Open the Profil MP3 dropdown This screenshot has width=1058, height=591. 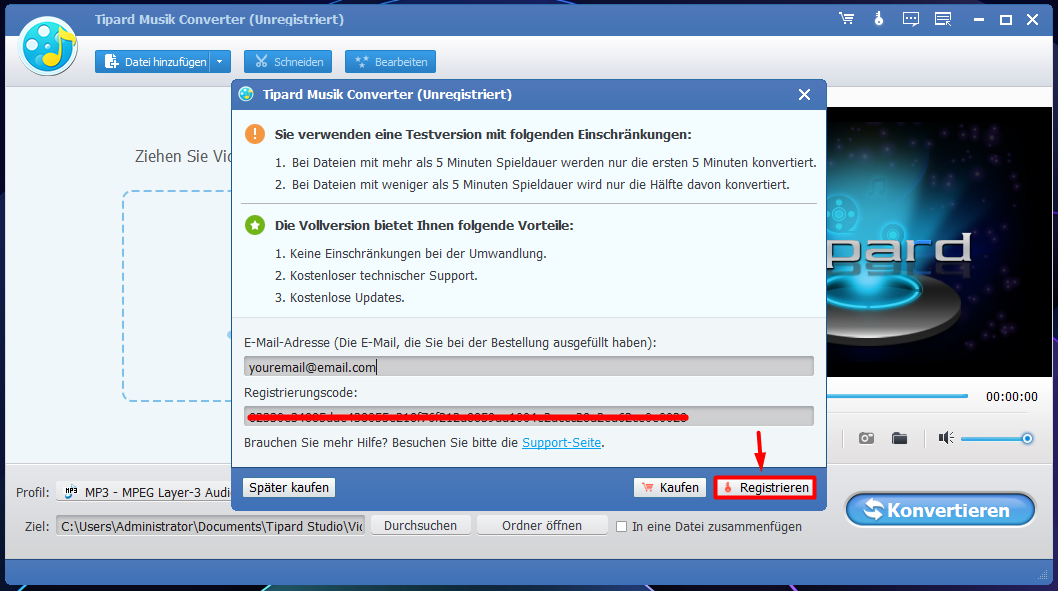tap(144, 492)
